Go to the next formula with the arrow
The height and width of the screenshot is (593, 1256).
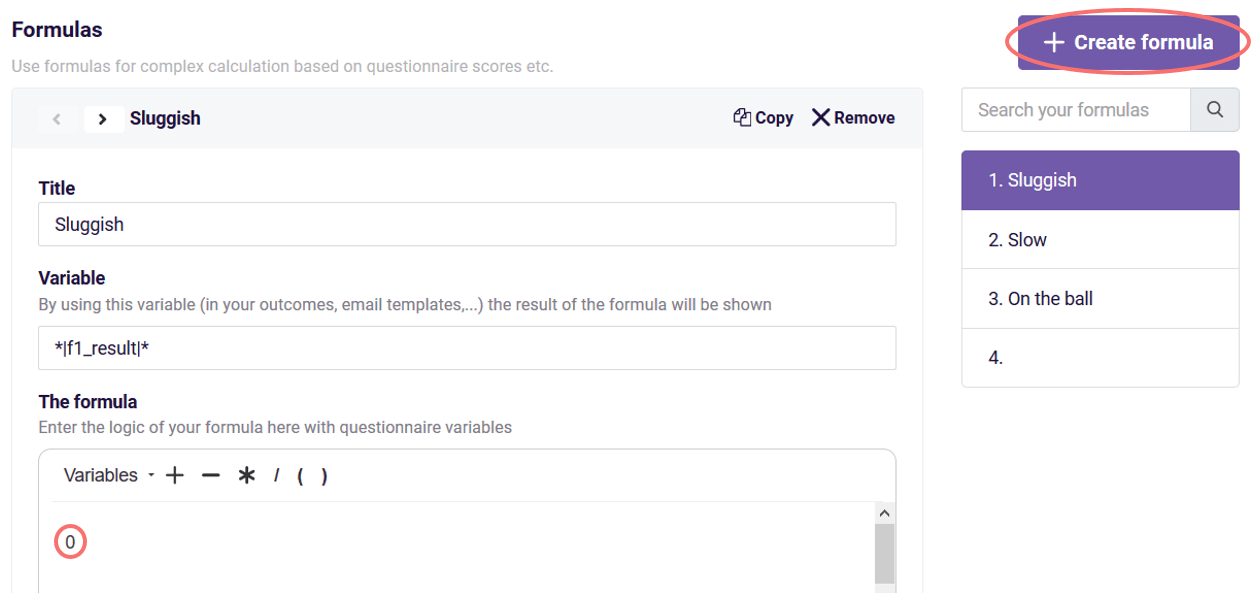click(103, 118)
